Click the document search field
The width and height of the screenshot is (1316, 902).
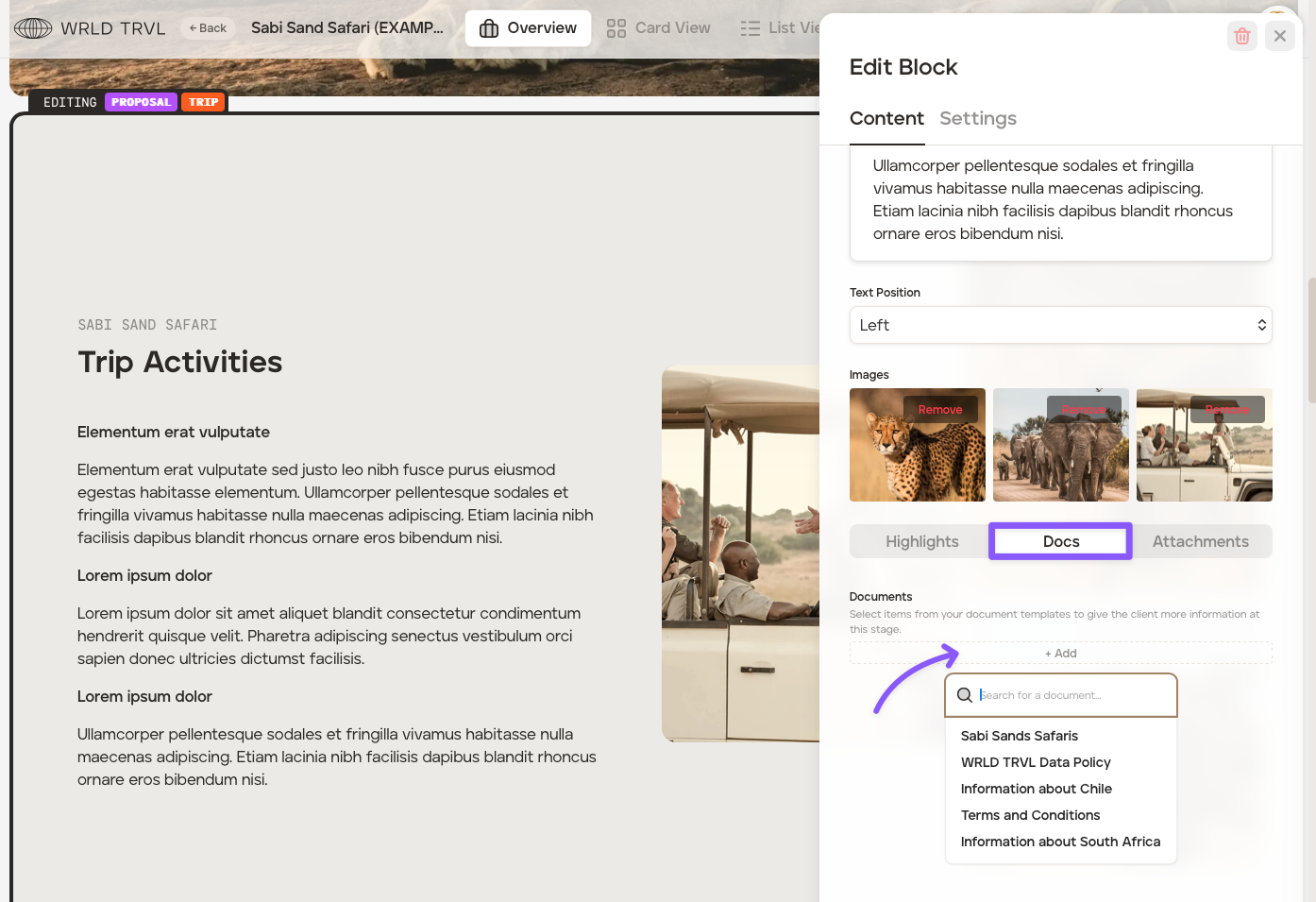(x=1071, y=695)
